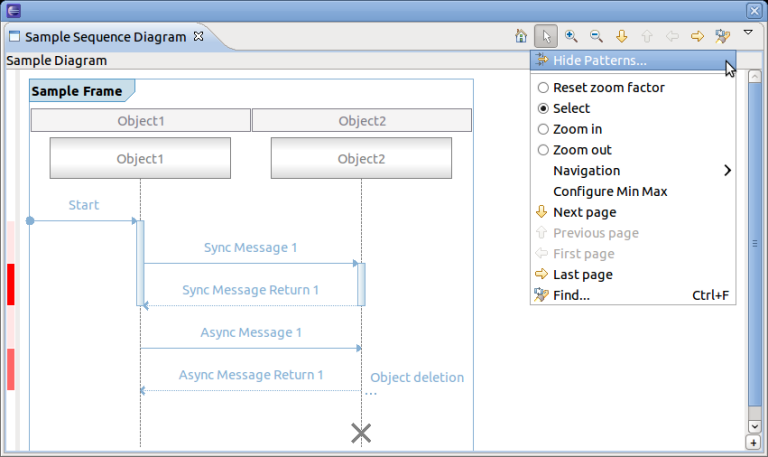
Task: Click the Find... menu item
Action: 571,296
